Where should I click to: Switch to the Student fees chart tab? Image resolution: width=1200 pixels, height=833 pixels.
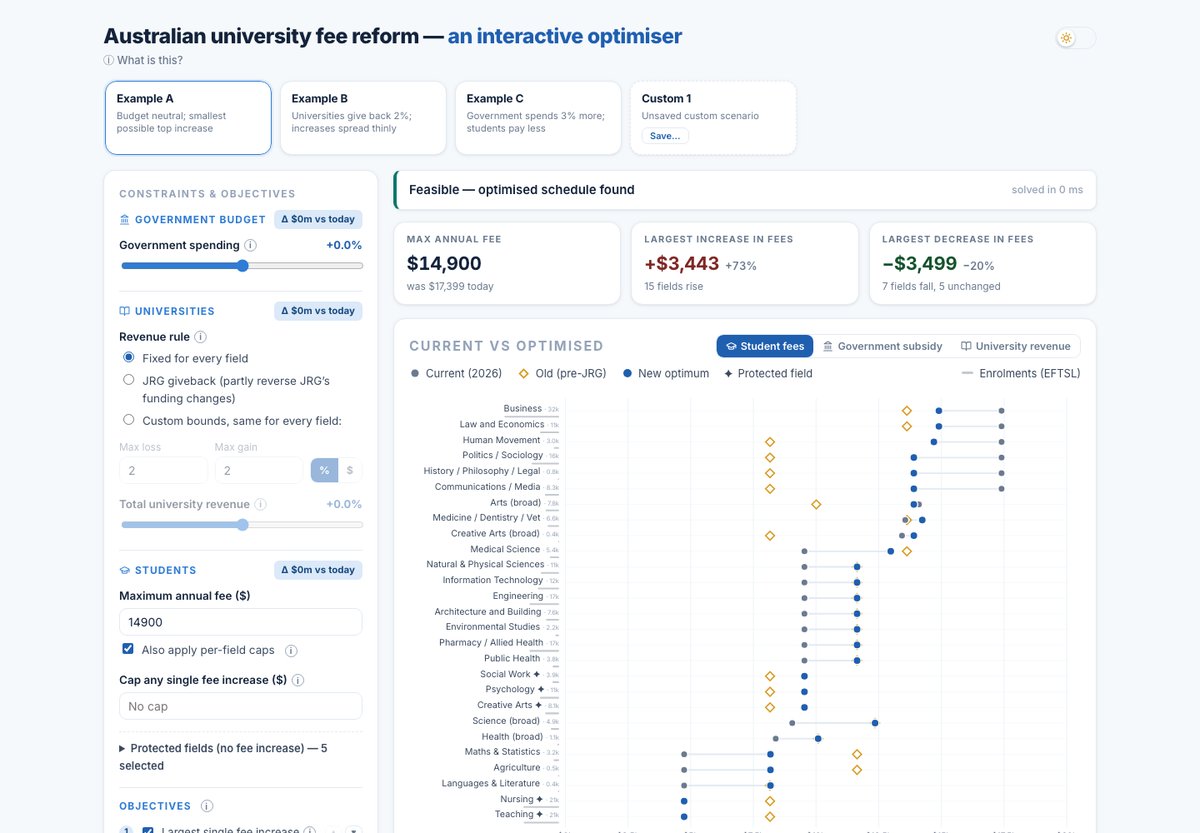(x=765, y=346)
